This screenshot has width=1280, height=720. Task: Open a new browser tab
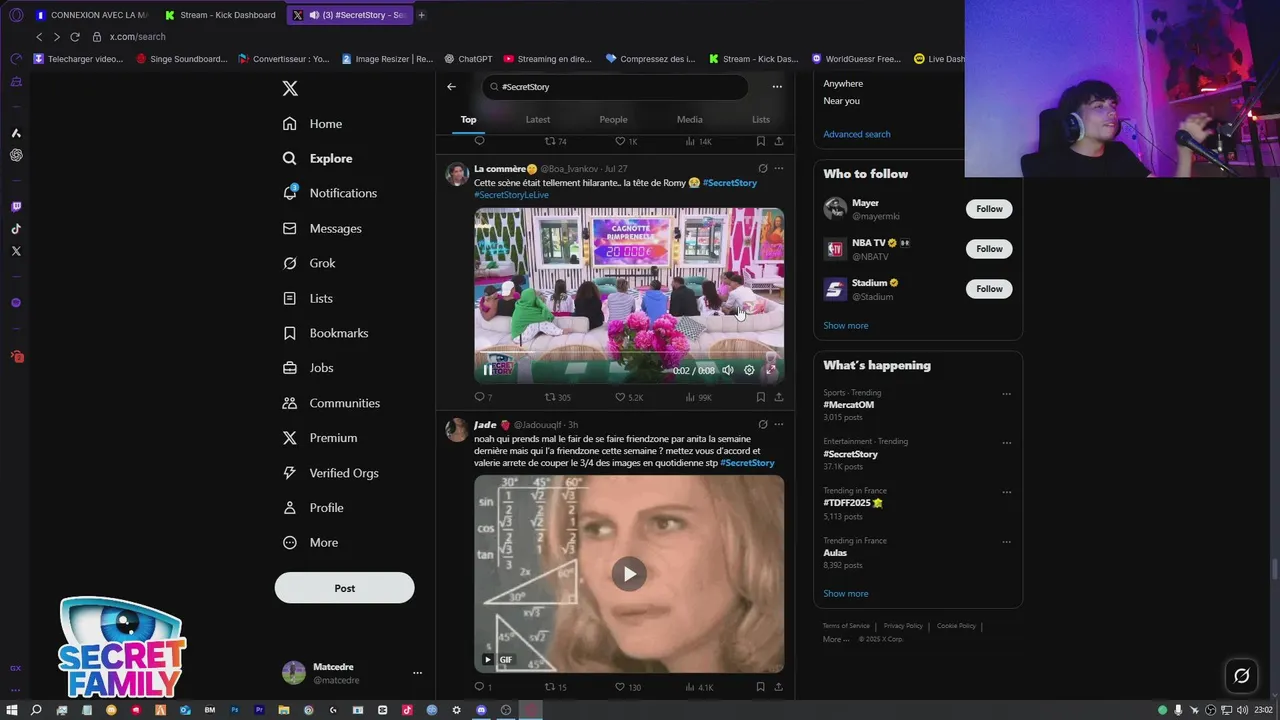(421, 15)
